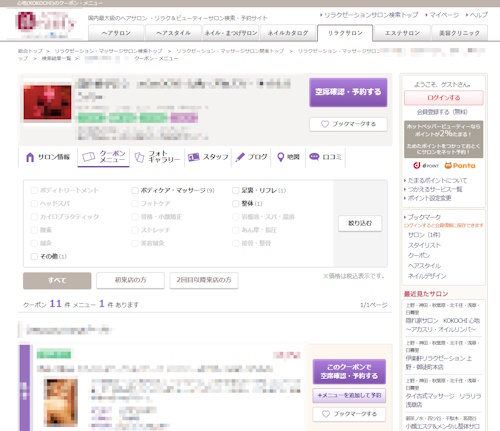Click the site logo
This screenshot has height=431, width=500.
(x=46, y=25)
